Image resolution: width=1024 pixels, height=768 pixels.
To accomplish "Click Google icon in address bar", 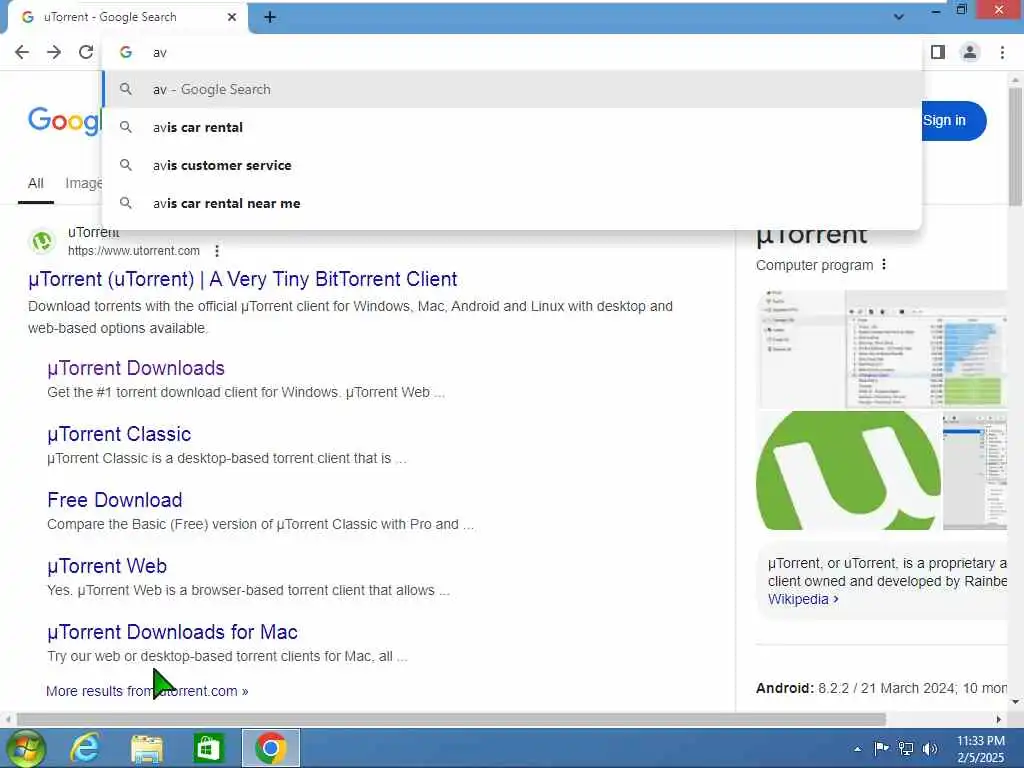I will [x=125, y=52].
